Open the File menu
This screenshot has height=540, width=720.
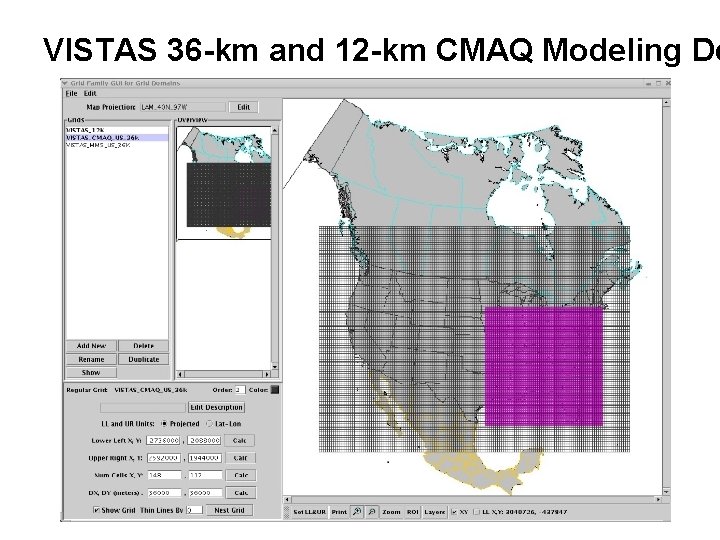(x=71, y=93)
